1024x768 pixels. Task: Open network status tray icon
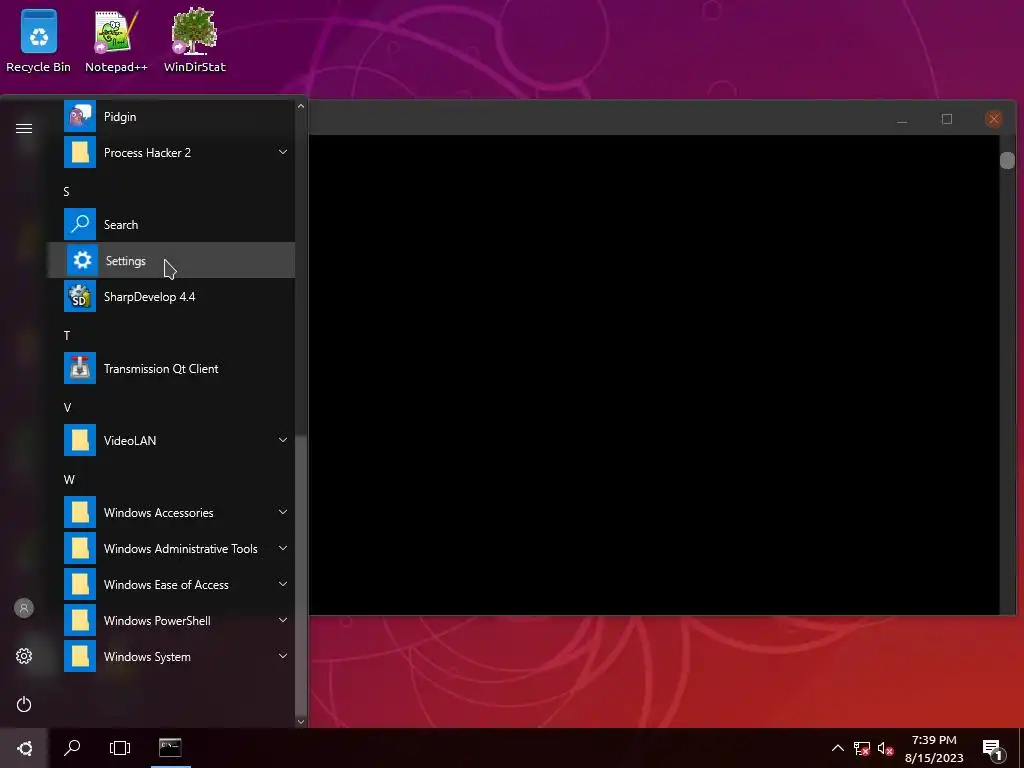click(x=862, y=748)
